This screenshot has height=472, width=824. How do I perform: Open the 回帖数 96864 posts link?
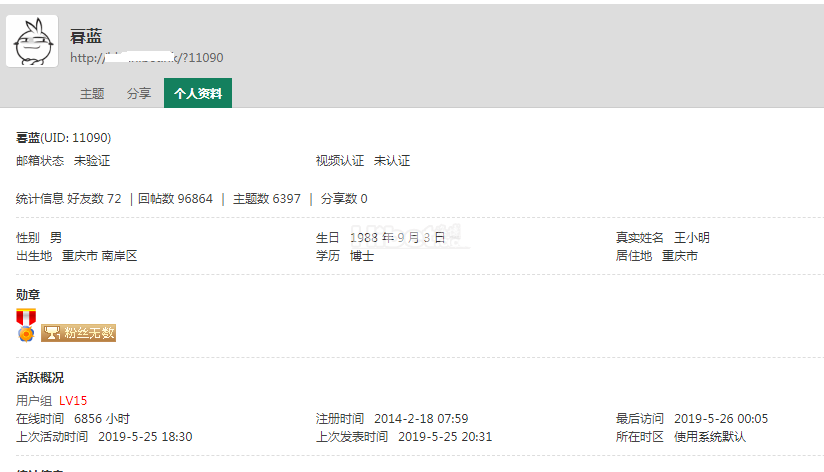pos(175,199)
